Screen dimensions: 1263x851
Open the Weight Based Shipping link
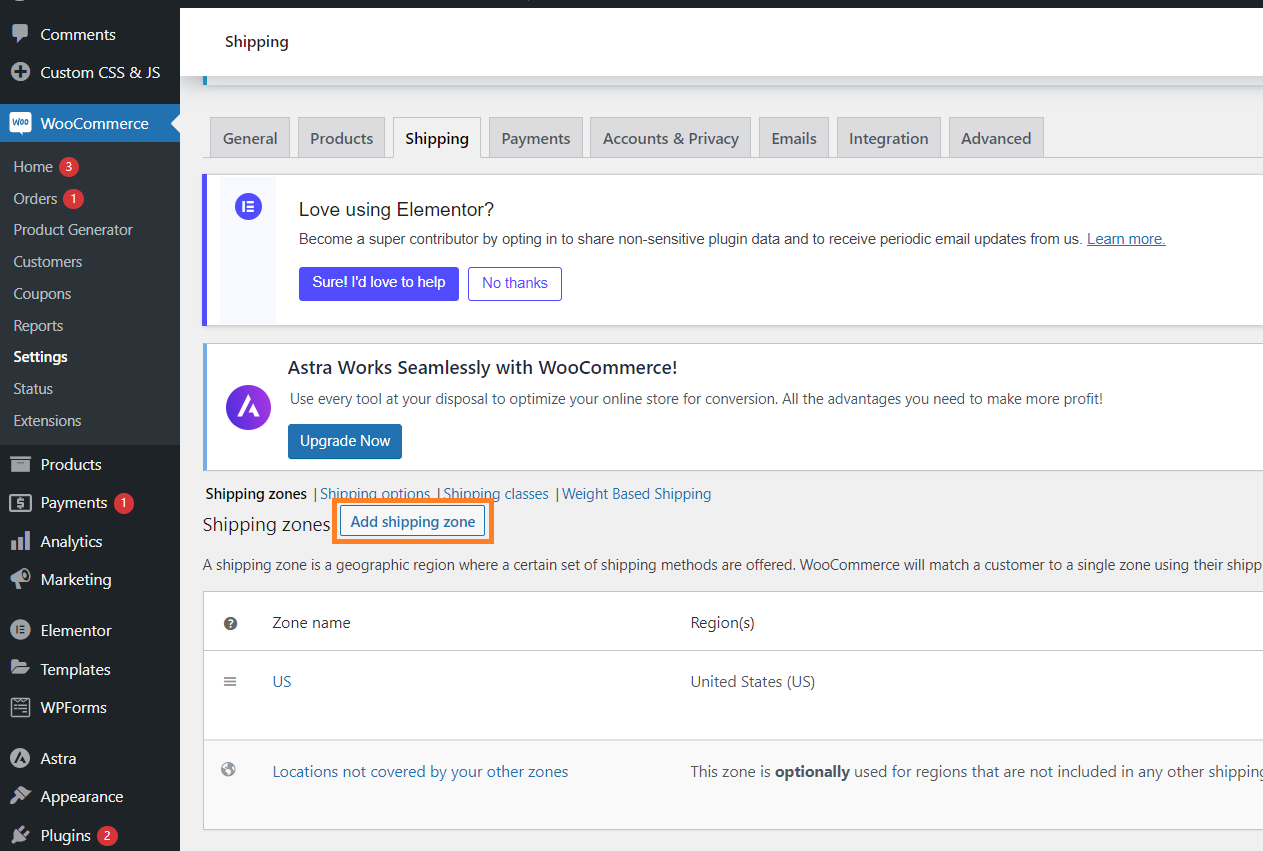(x=637, y=494)
